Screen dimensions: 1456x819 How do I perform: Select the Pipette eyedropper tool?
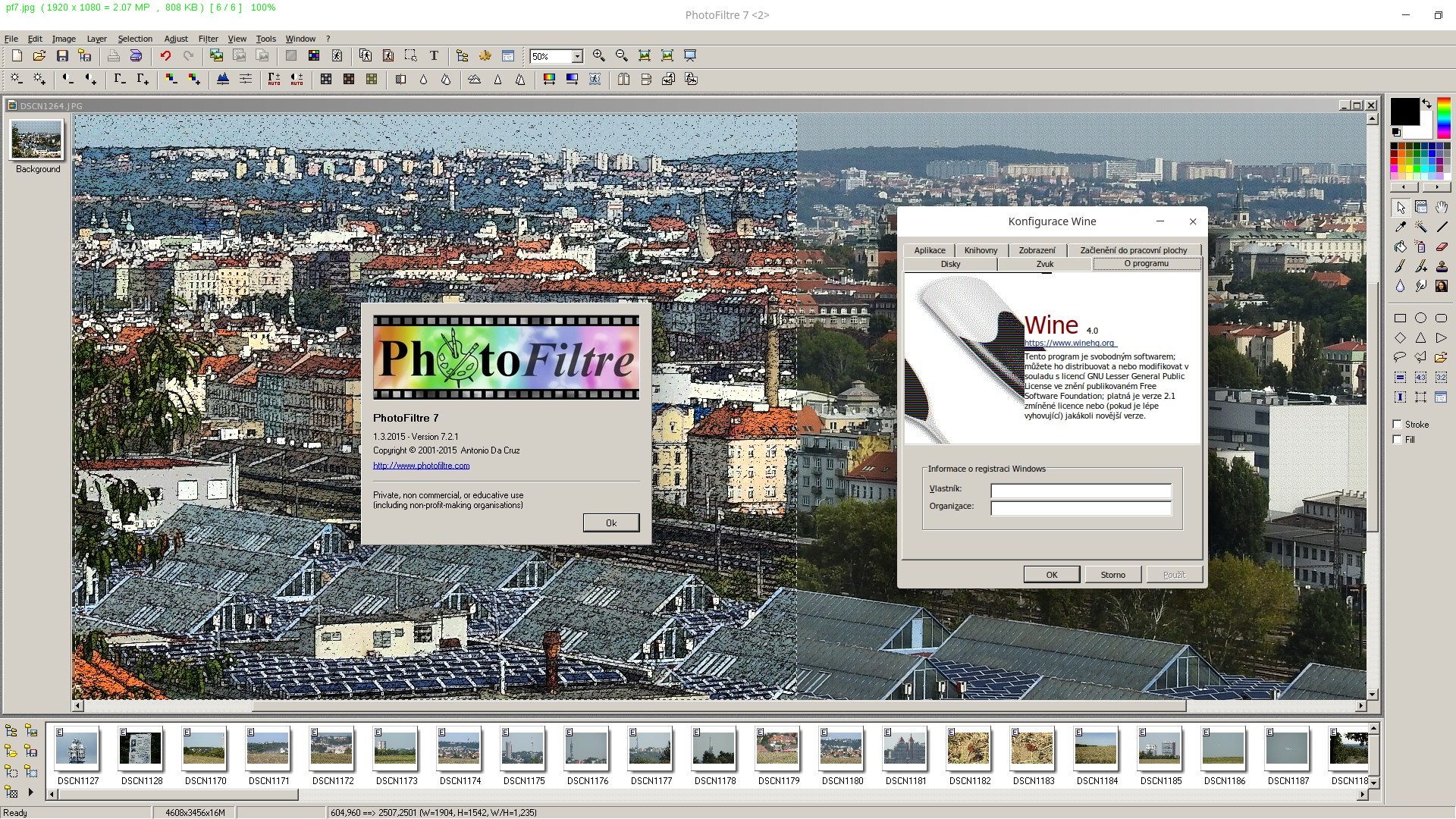[1400, 227]
